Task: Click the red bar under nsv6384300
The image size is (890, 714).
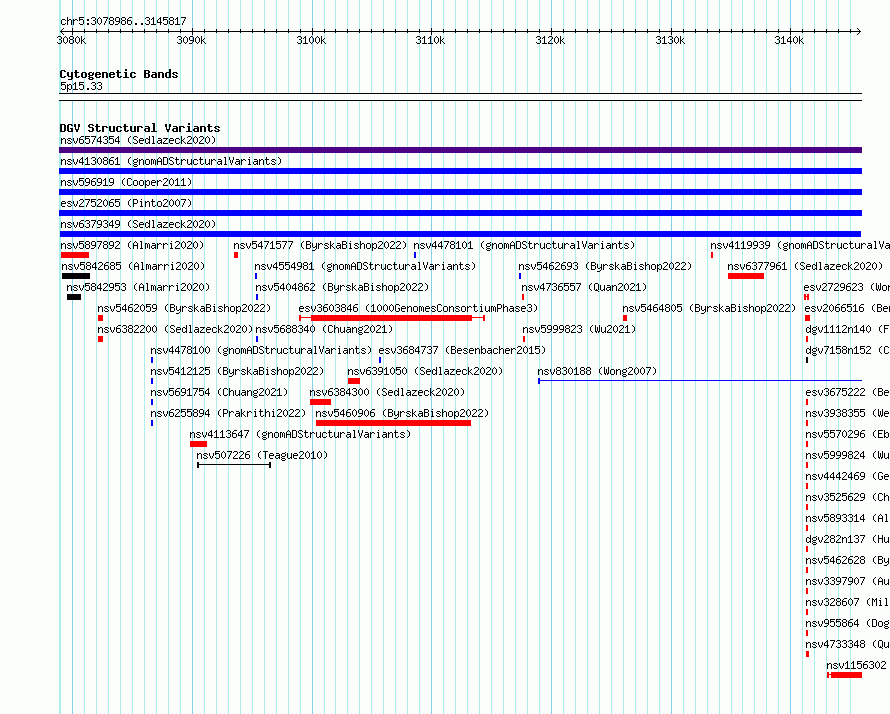Action: pyautogui.click(x=320, y=402)
